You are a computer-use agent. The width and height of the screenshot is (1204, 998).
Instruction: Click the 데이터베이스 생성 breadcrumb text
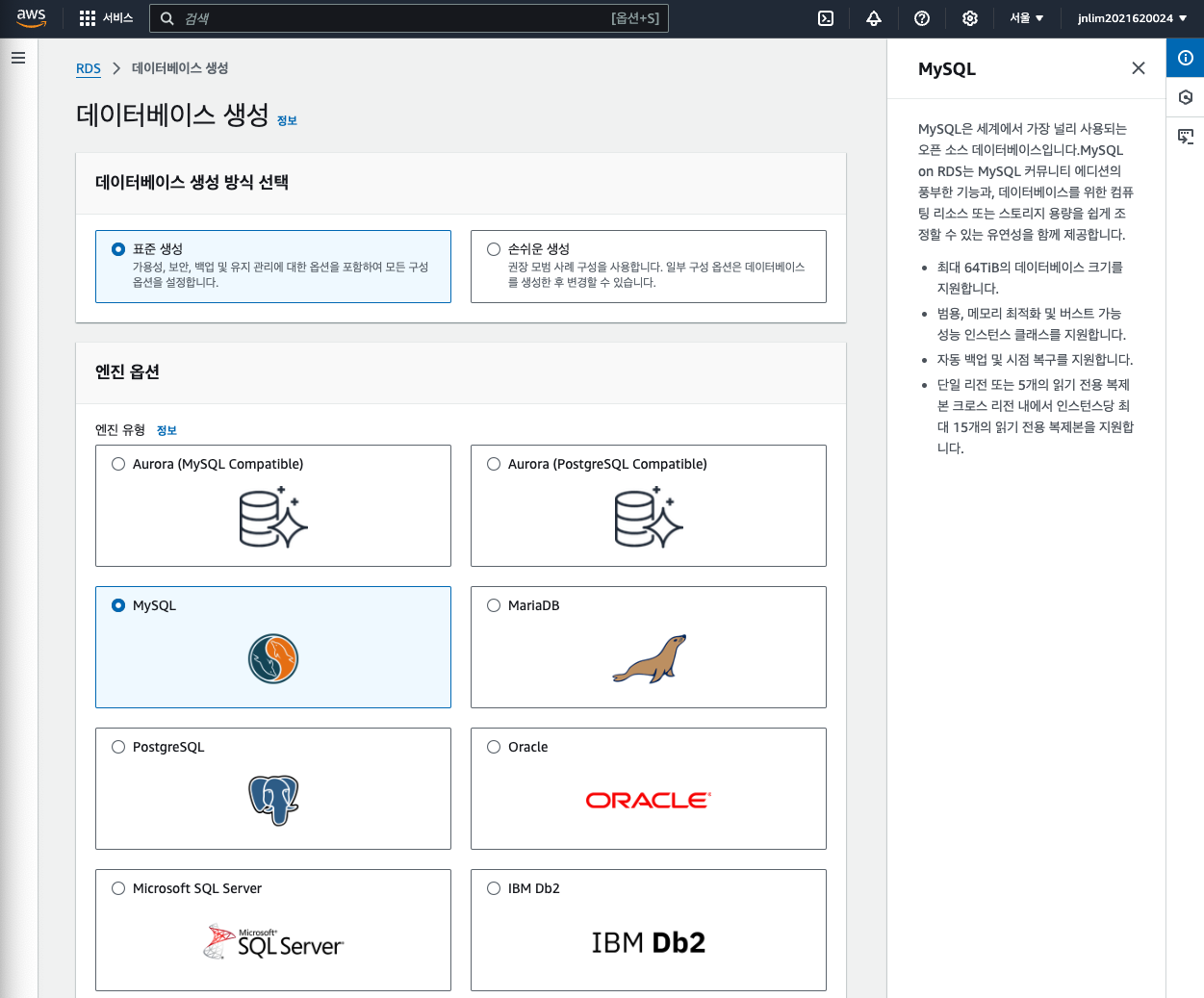(180, 68)
